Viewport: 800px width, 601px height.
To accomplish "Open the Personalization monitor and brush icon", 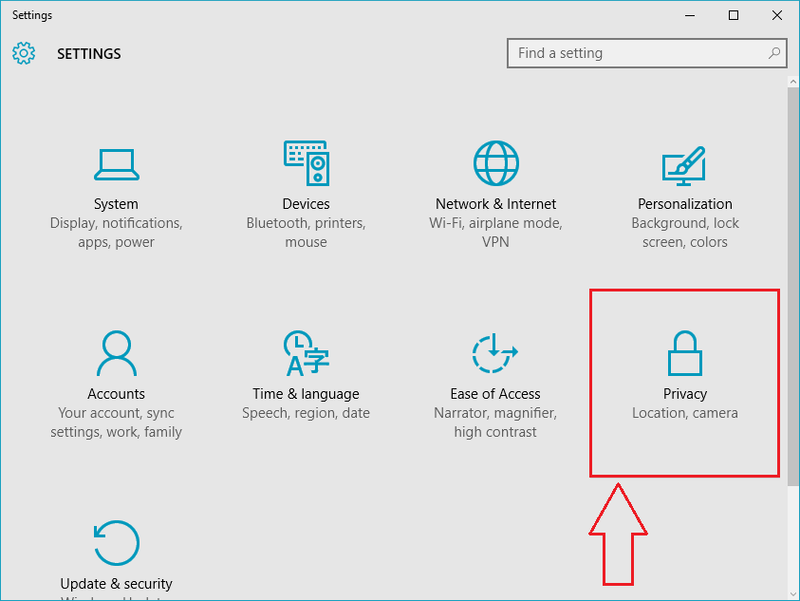I will tap(685, 166).
